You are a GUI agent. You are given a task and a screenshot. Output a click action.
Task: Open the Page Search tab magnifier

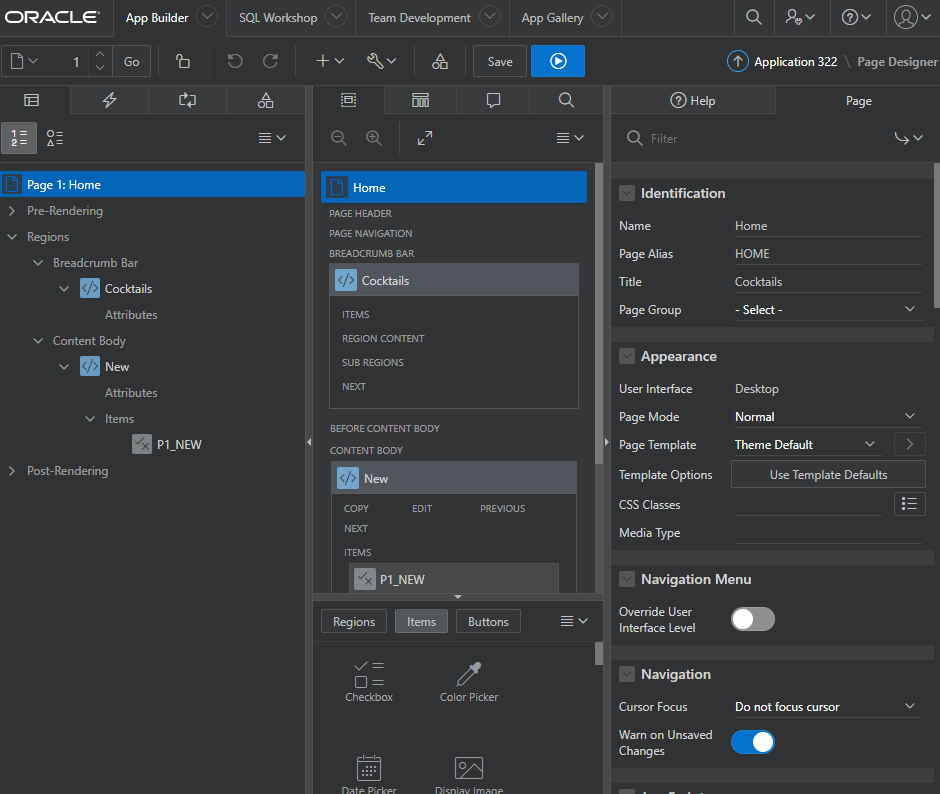coord(567,100)
